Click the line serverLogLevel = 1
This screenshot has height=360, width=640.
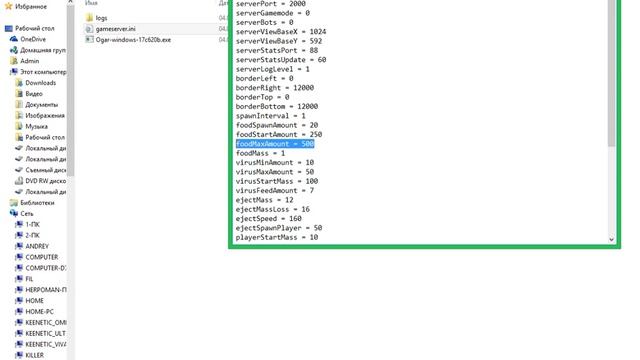coord(272,69)
